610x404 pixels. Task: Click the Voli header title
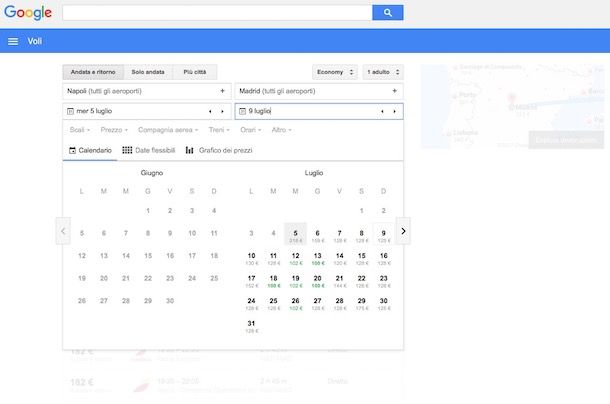(35, 41)
